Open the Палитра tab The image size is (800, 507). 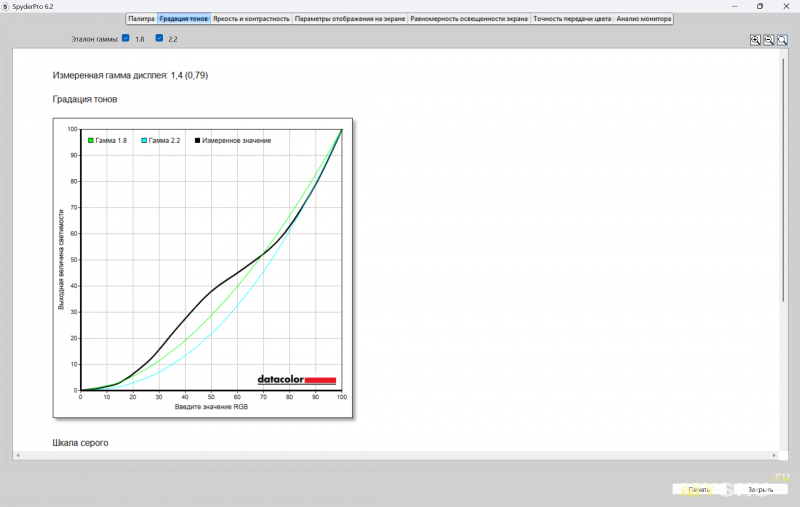point(141,19)
